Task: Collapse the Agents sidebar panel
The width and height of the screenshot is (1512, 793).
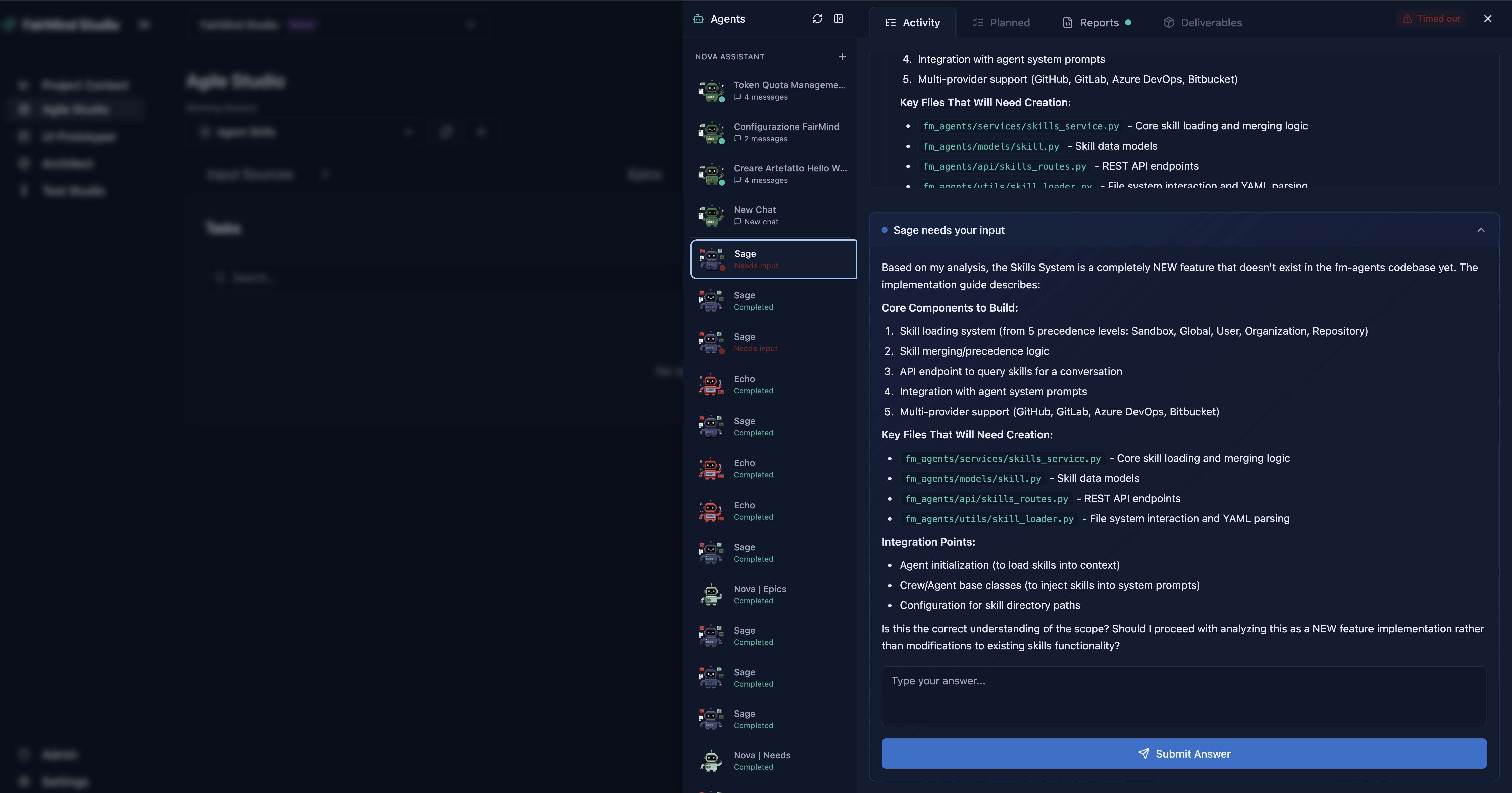Action: tap(839, 19)
